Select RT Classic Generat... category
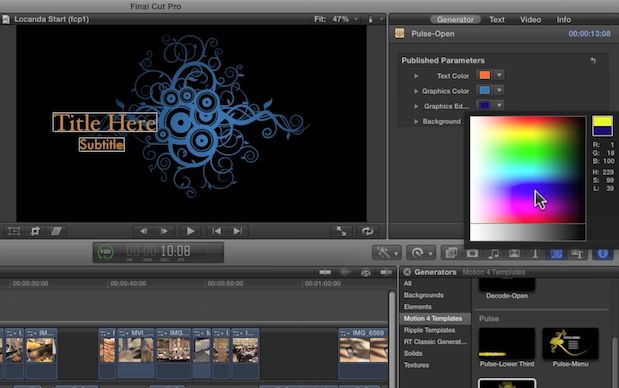The width and height of the screenshot is (619, 388). pyautogui.click(x=435, y=342)
